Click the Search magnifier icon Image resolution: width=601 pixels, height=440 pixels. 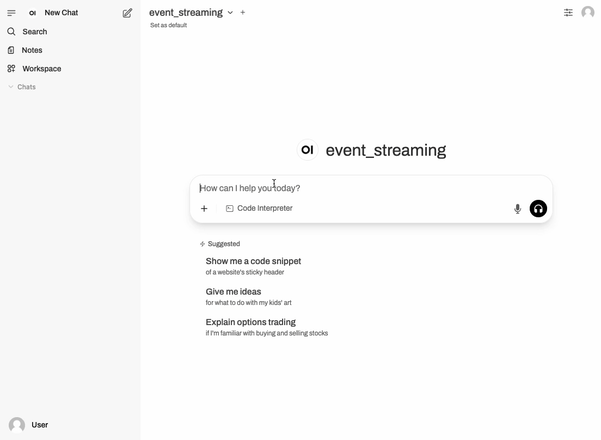coord(12,32)
